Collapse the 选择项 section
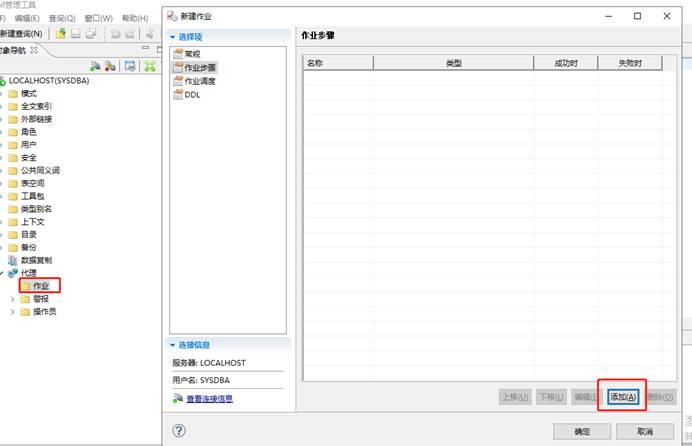The width and height of the screenshot is (692, 446). 173,37
